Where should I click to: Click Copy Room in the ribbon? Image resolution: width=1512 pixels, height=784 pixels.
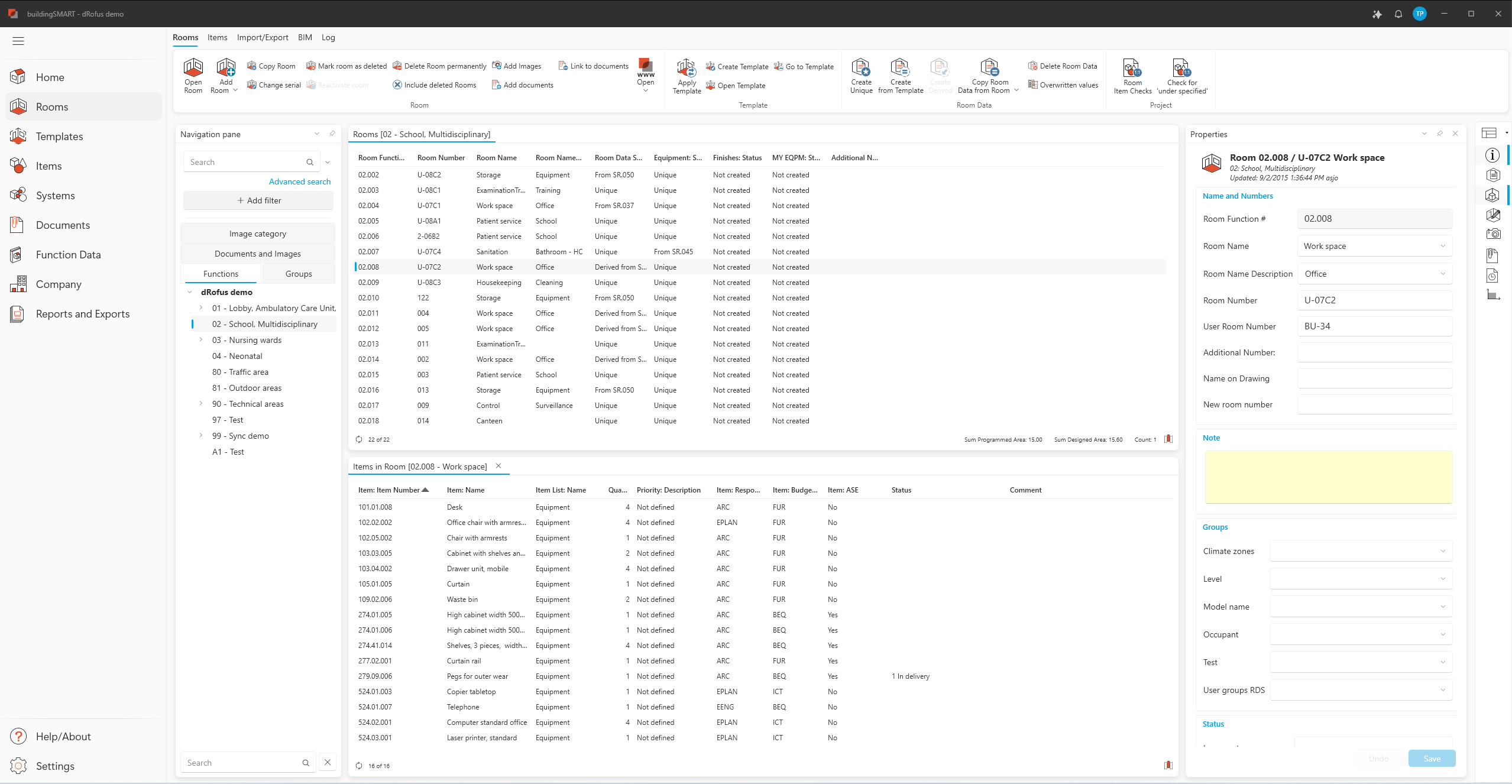271,66
